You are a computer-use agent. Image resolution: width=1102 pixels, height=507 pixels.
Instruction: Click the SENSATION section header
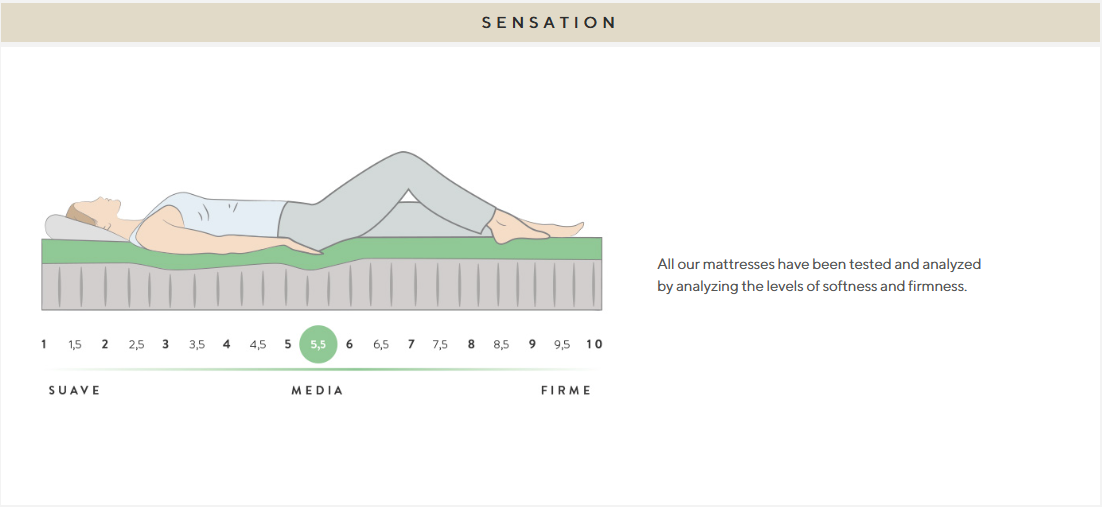click(550, 22)
